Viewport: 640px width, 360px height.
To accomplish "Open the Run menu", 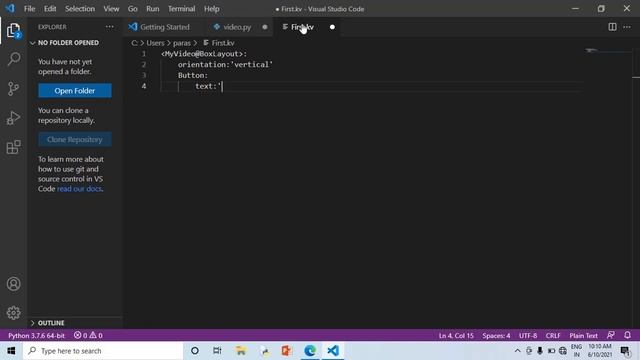I will point(153,9).
